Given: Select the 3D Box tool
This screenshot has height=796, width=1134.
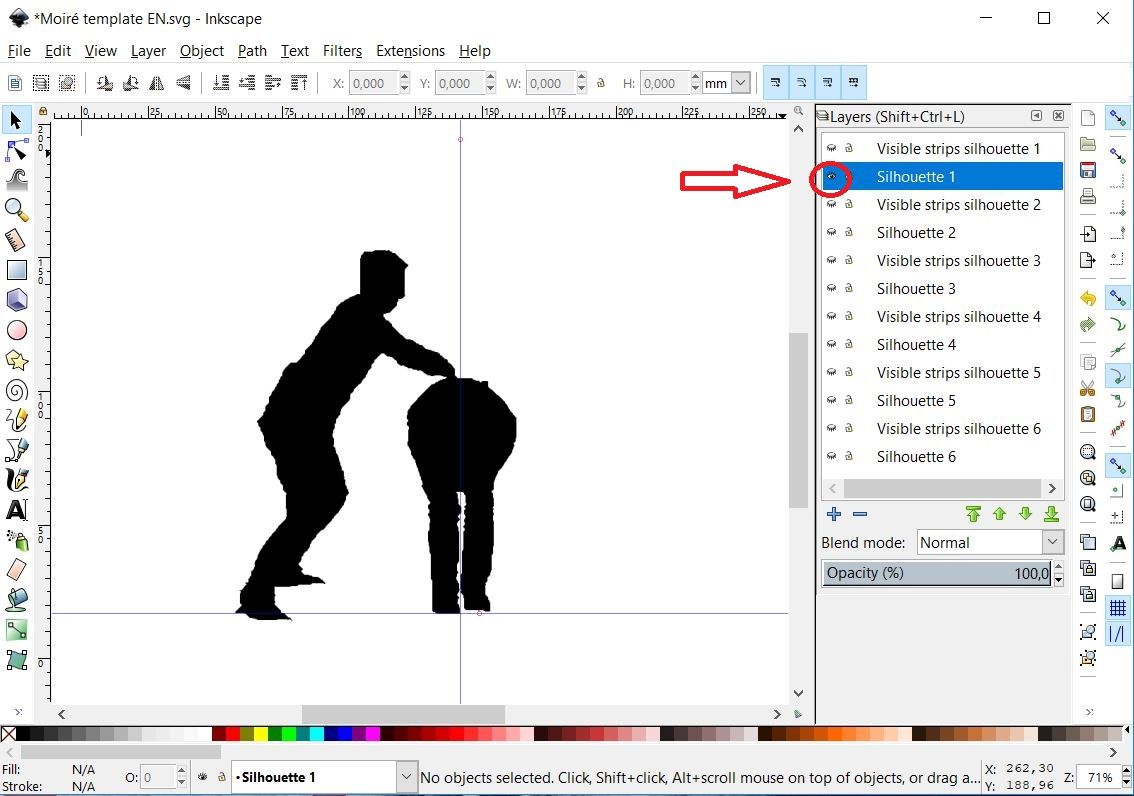Looking at the screenshot, I should tap(15, 300).
